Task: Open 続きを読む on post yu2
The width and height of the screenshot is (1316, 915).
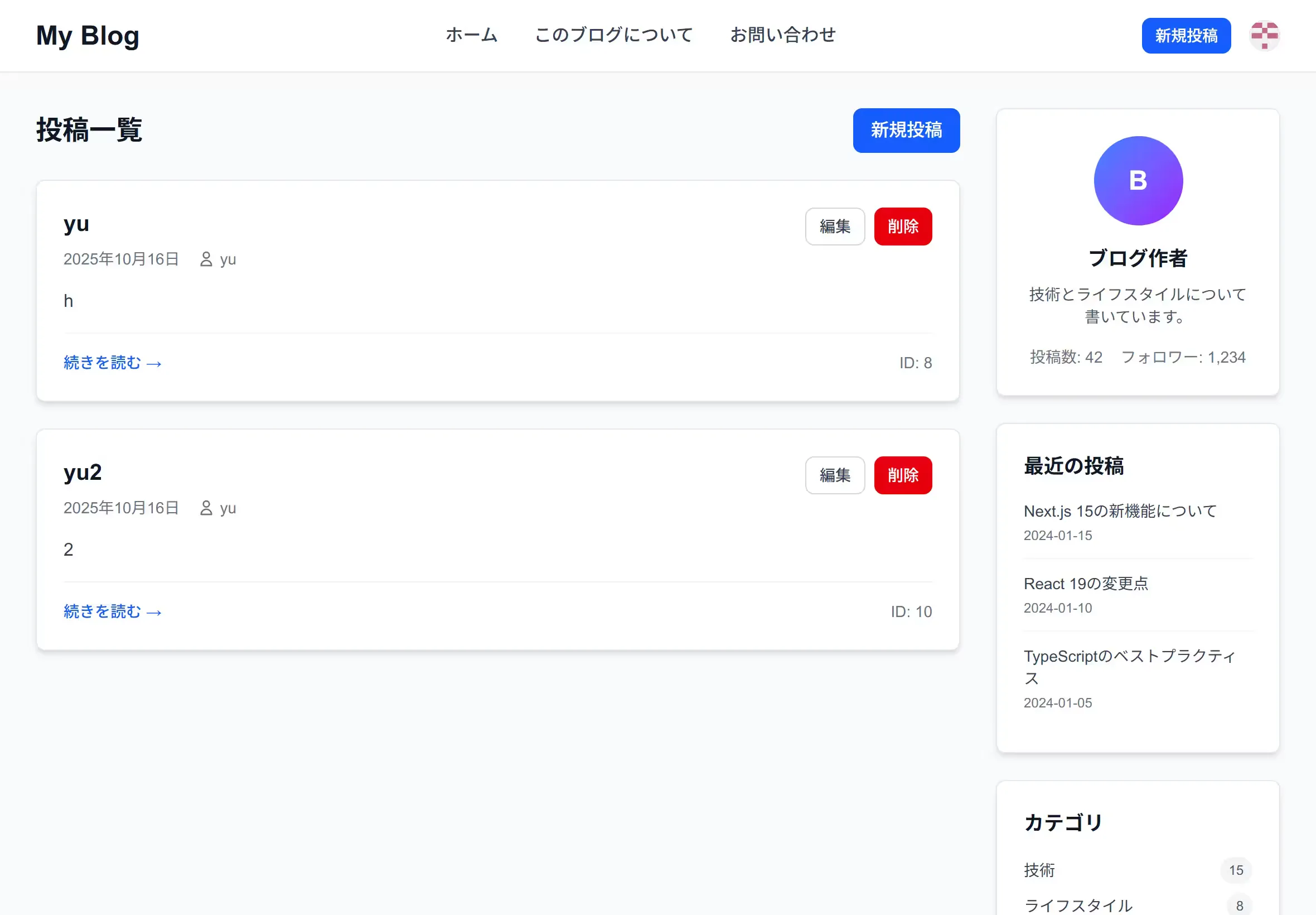Action: (112, 611)
